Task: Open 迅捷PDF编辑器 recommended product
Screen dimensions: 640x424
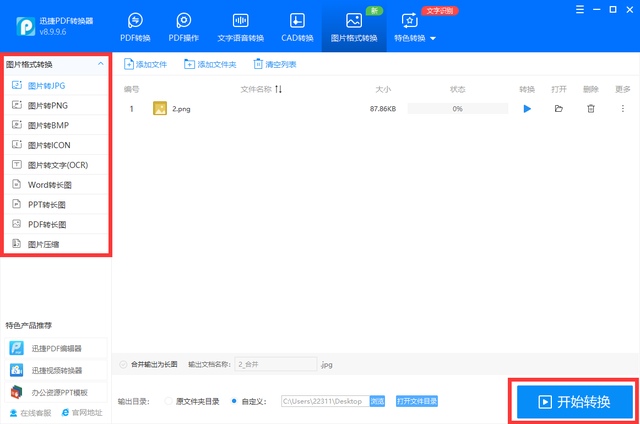Action: (56, 348)
